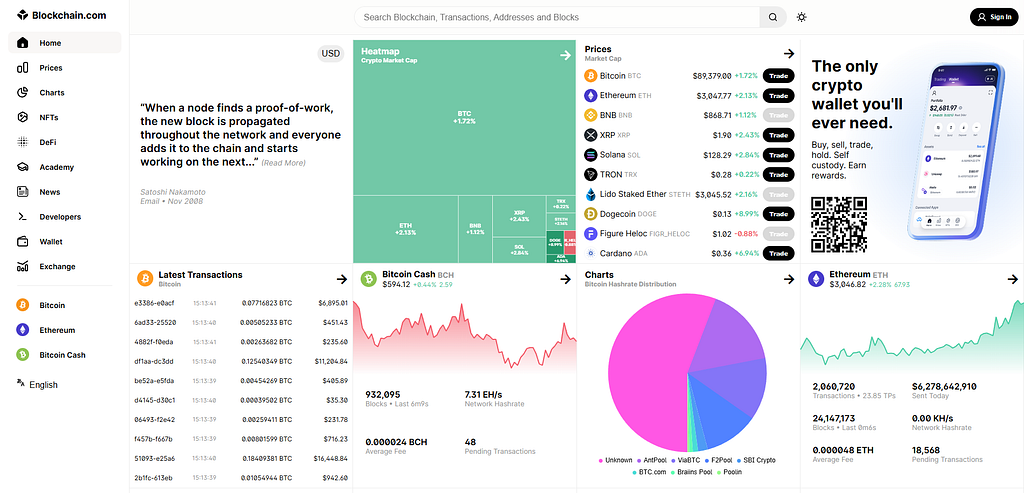The width and height of the screenshot is (1024, 493).
Task: Open the Read More quote link
Action: point(283,163)
